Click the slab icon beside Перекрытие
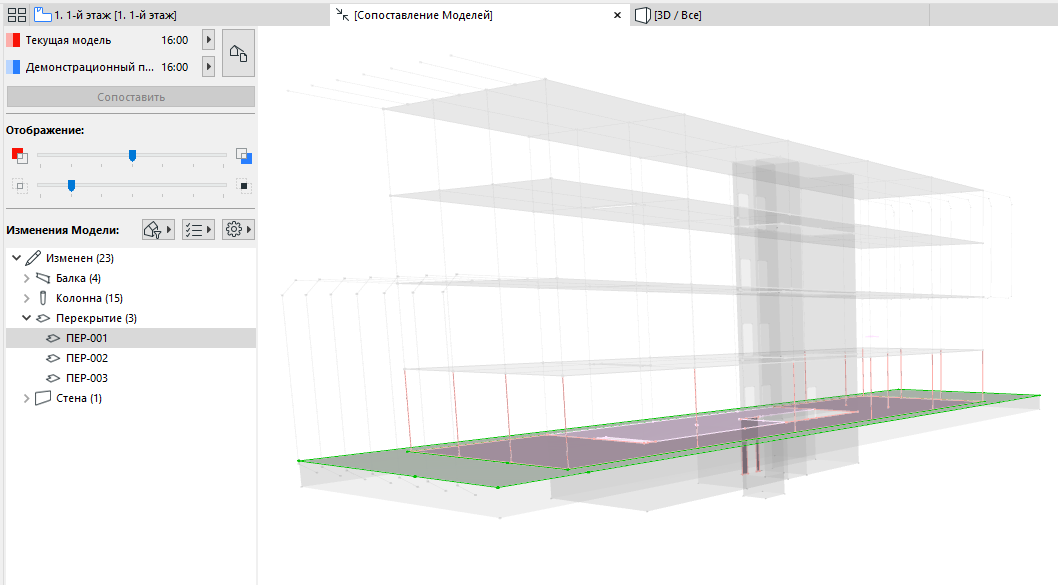 (43, 318)
